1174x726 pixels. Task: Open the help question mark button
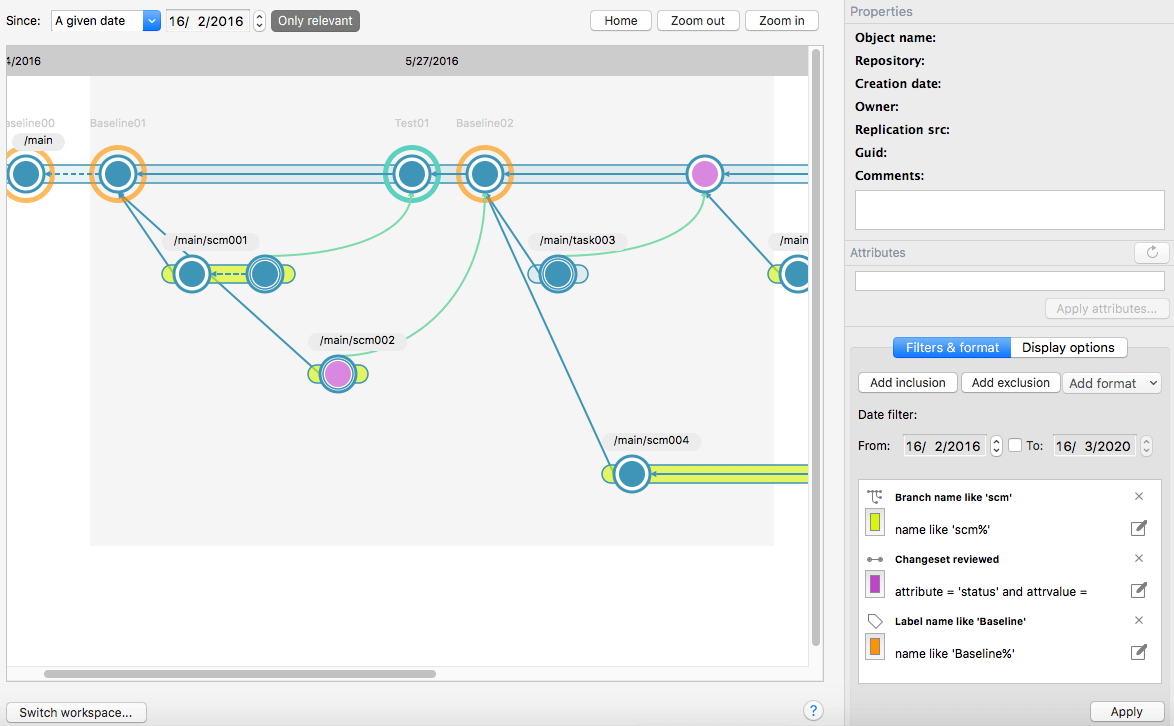(813, 710)
